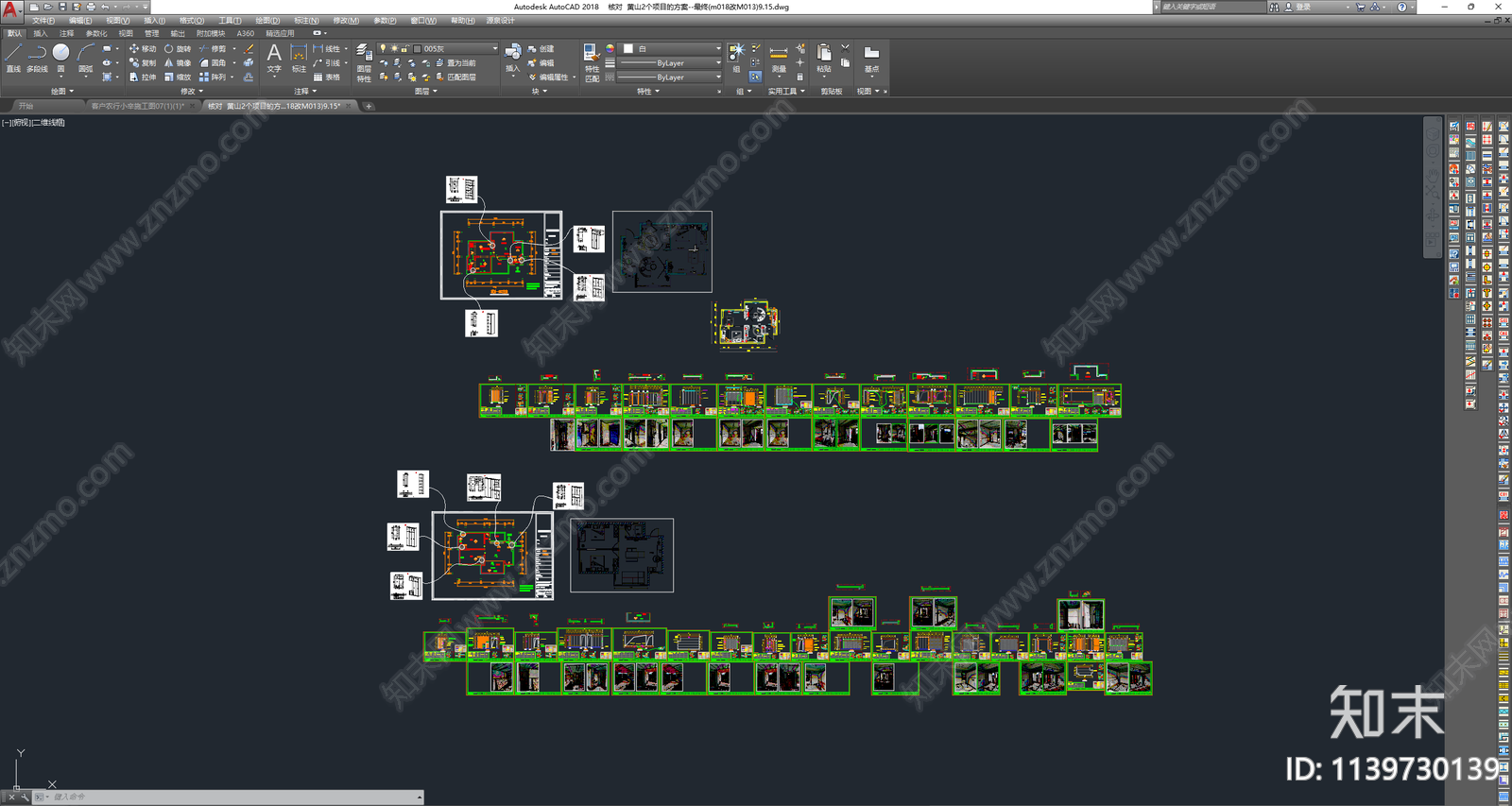The width and height of the screenshot is (1512, 806).
Task: Click 编辑属性 (Edit Attributes) button
Action: (x=549, y=77)
